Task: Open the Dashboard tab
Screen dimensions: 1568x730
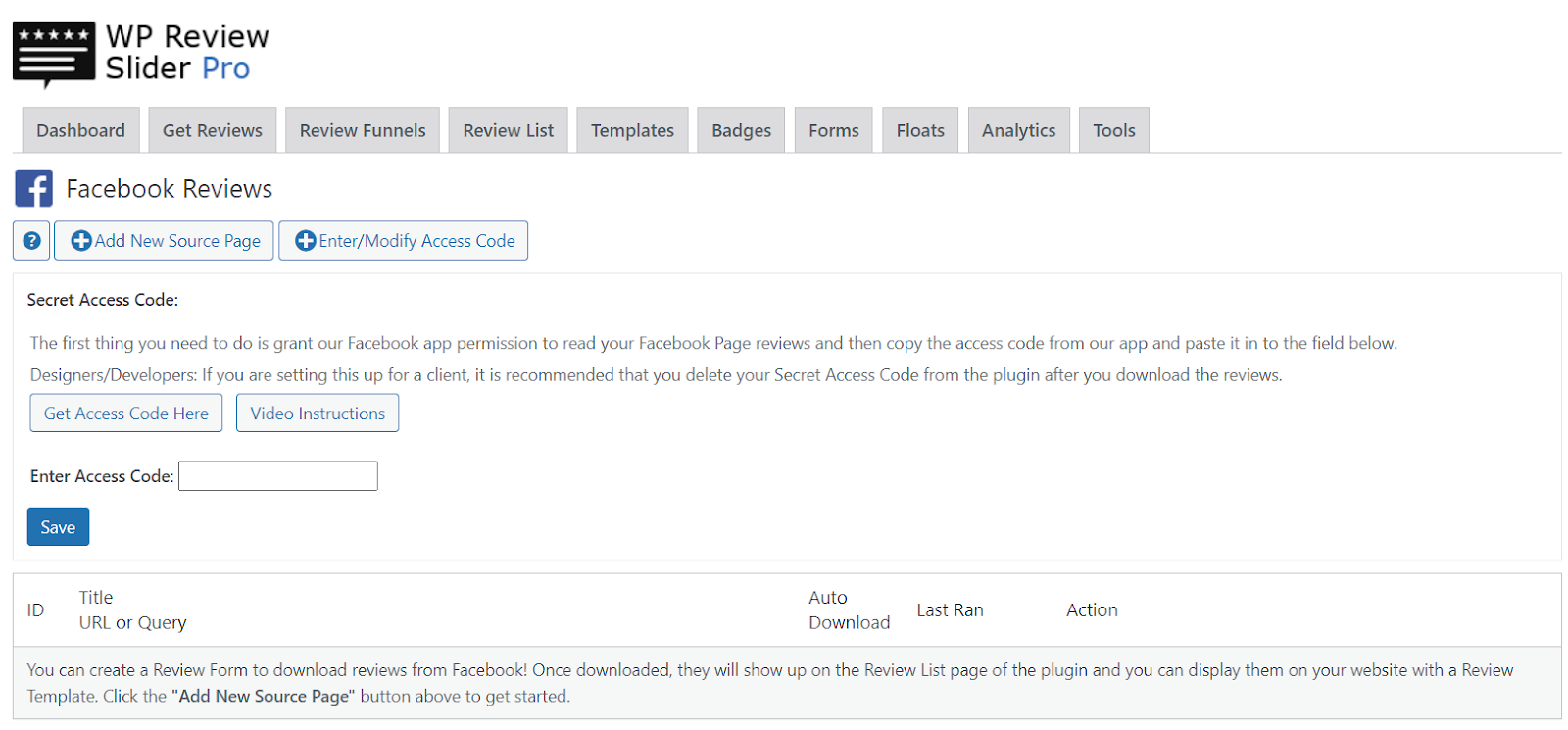Action: click(x=80, y=130)
